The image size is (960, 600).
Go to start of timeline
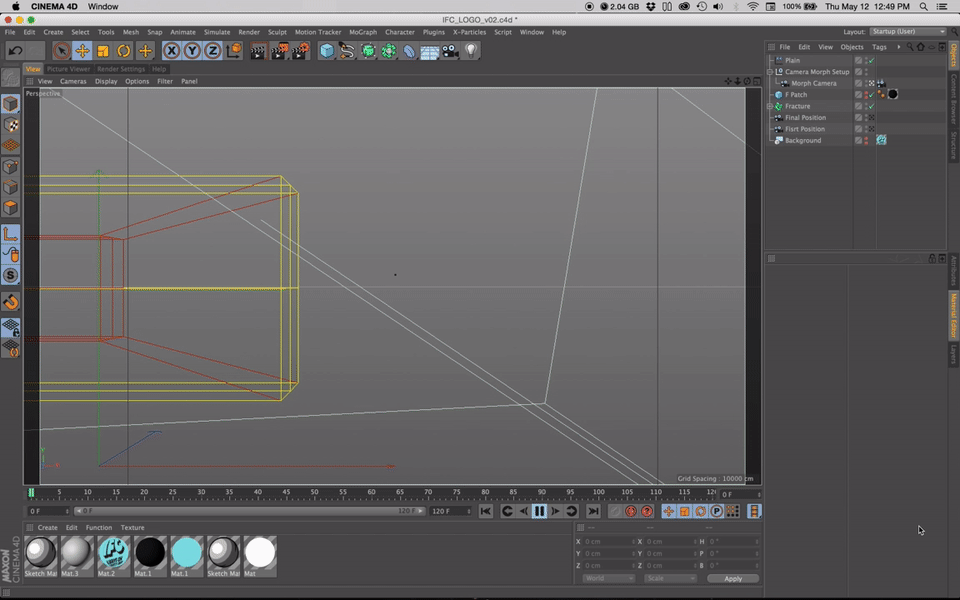coord(486,511)
